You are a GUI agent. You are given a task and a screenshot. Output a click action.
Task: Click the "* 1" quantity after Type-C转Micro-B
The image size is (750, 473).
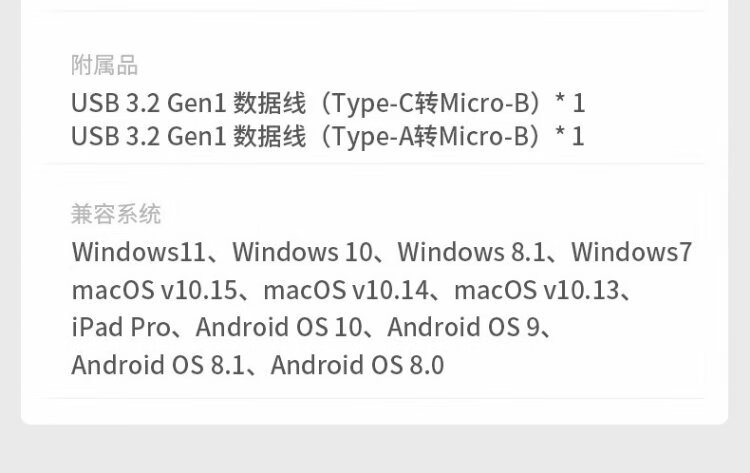(570, 103)
